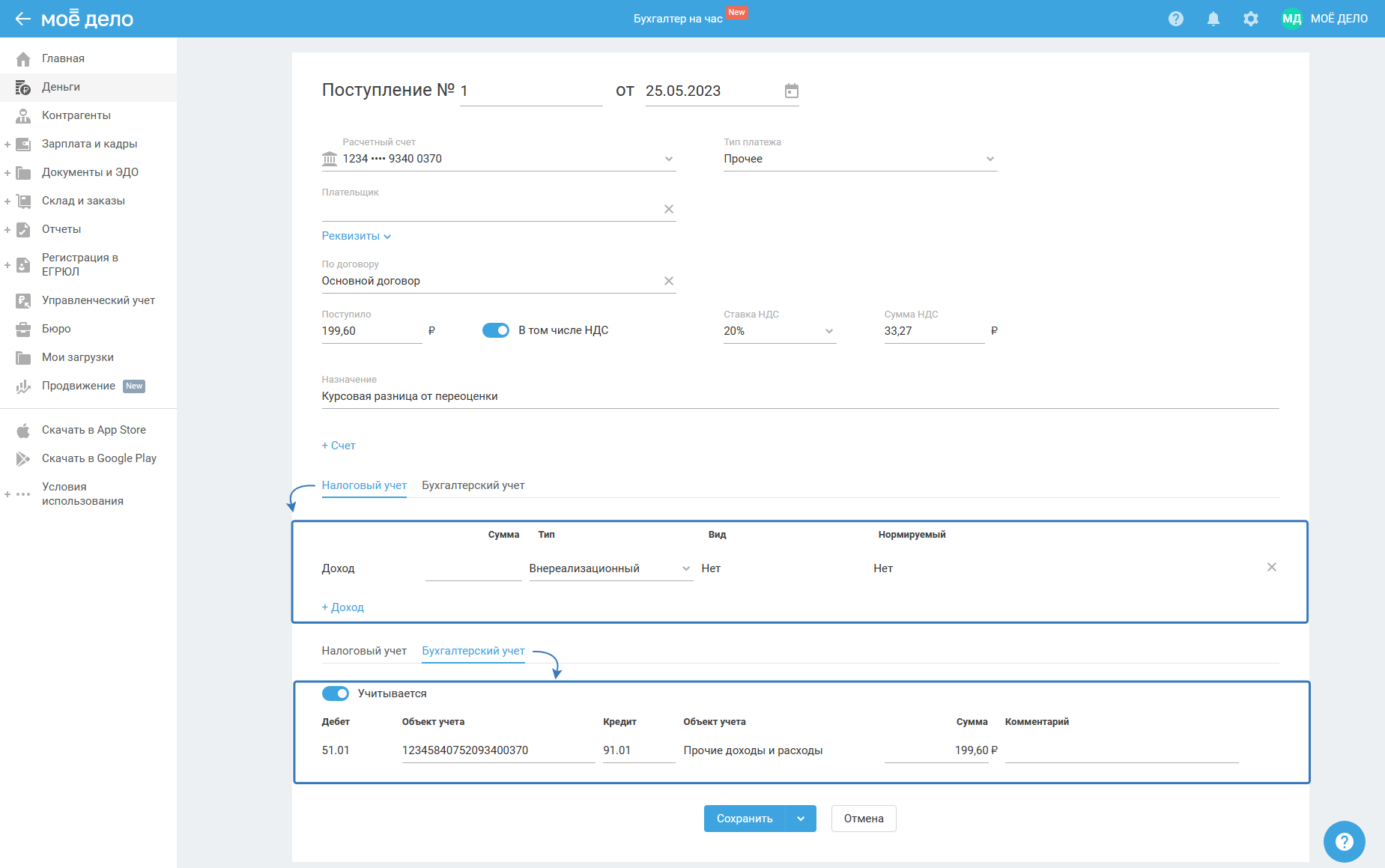Disable the Учитывается switch
The height and width of the screenshot is (868, 1385).
click(336, 694)
